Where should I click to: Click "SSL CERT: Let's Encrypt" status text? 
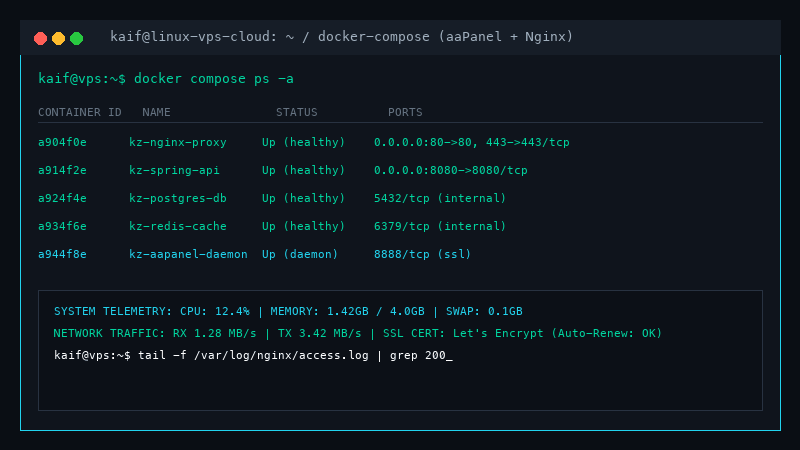(463, 333)
